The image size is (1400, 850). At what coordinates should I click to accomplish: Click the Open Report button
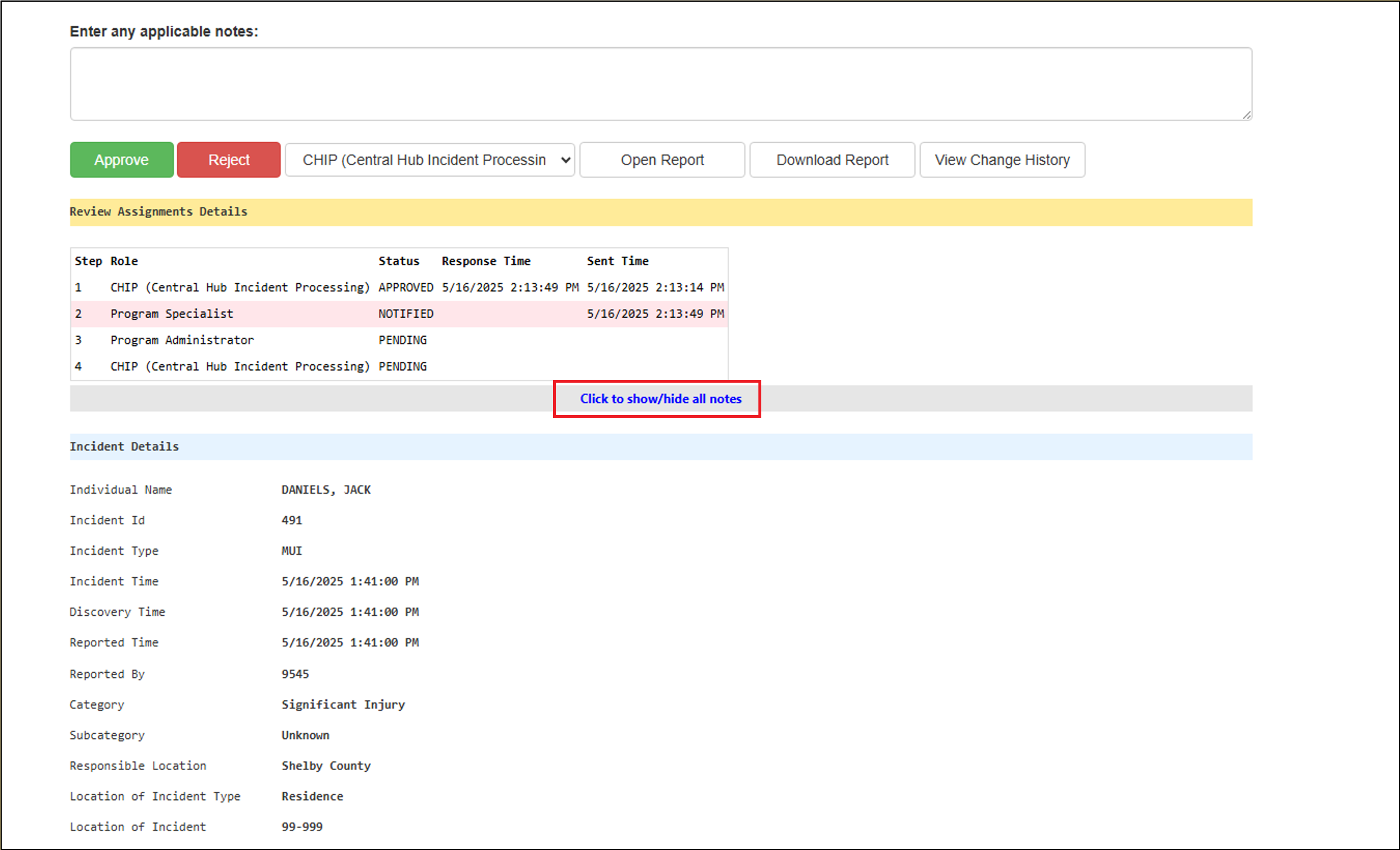pyautogui.click(x=662, y=160)
